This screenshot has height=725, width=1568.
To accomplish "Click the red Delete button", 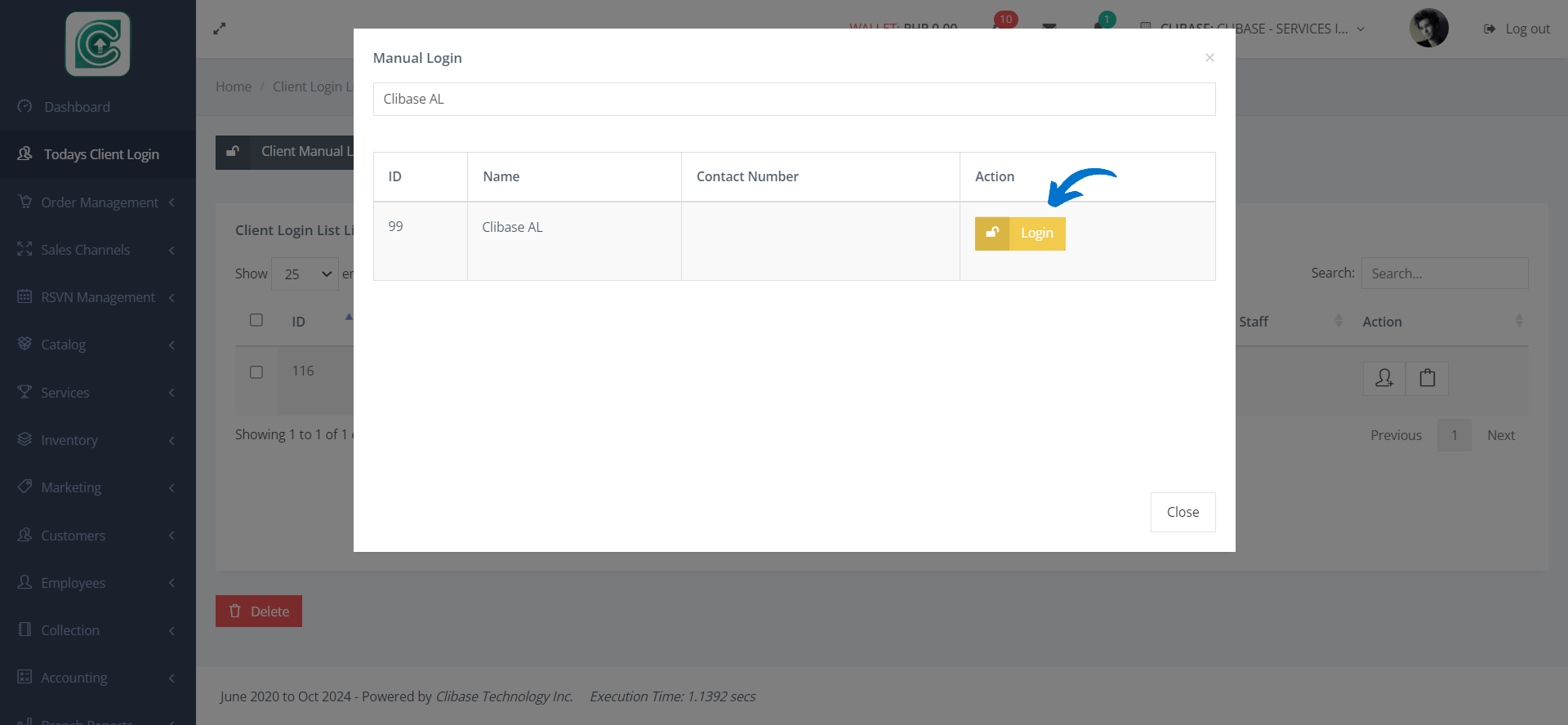I will [259, 612].
